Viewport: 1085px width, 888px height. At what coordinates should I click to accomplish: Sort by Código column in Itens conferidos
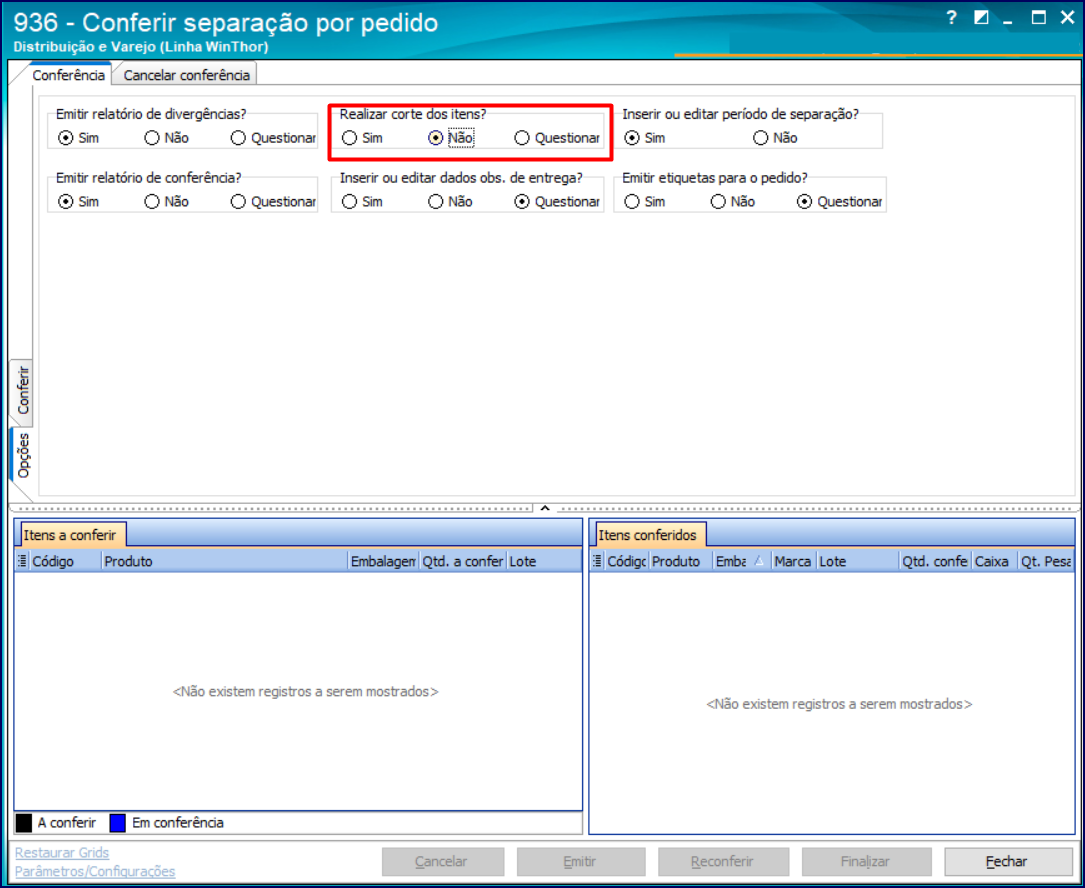tap(626, 561)
